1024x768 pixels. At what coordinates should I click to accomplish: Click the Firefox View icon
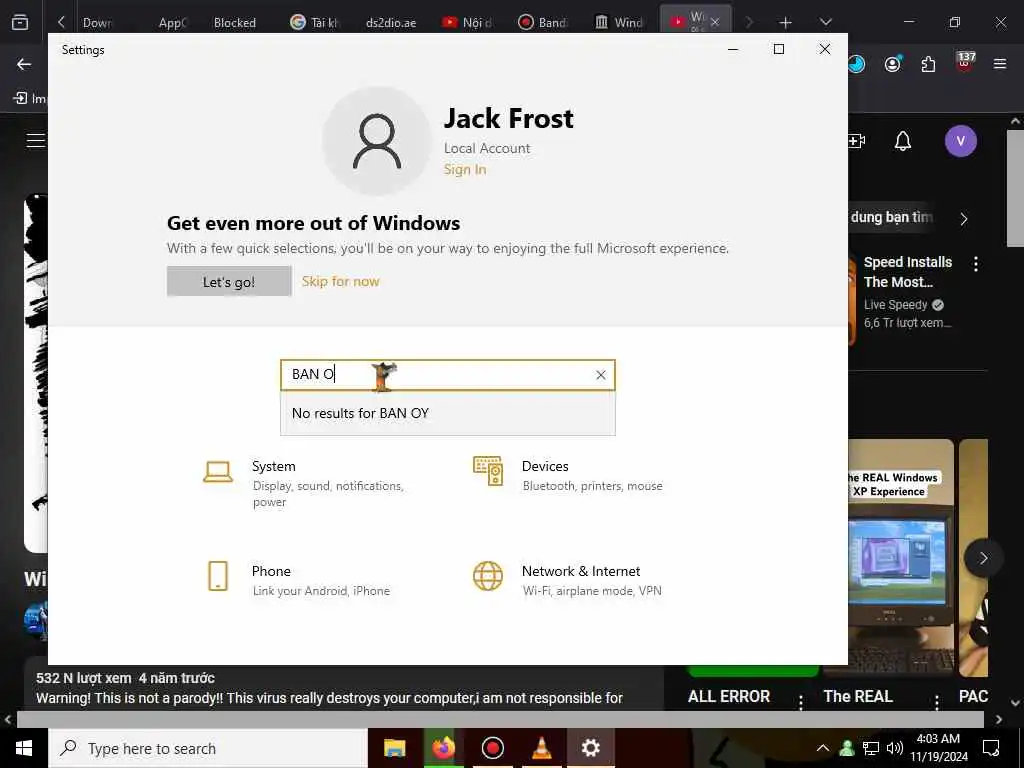point(20,23)
